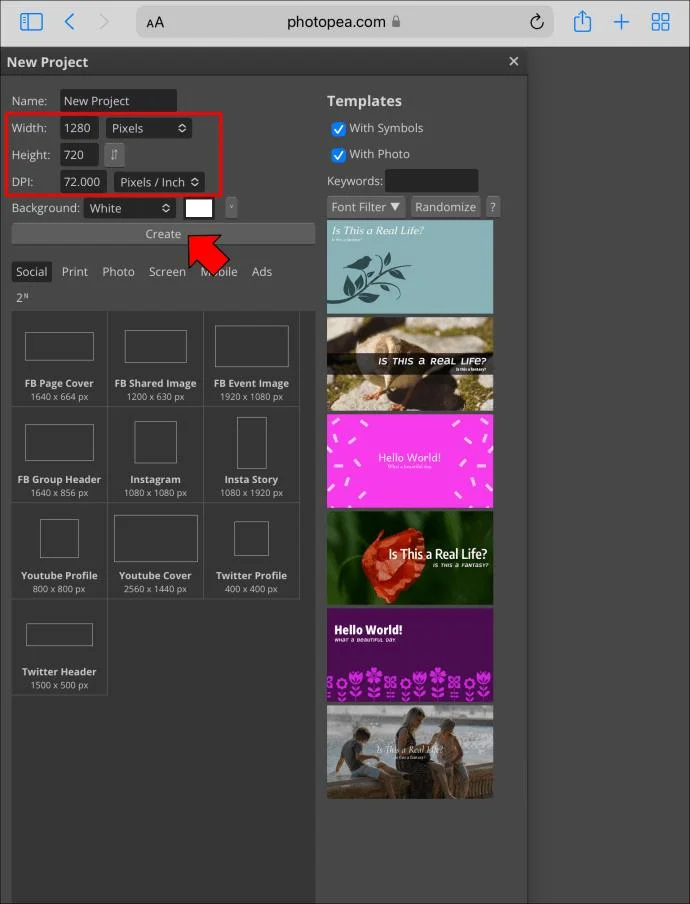Switch to the Print tab
Image resolution: width=690 pixels, height=904 pixels.
[x=75, y=272]
